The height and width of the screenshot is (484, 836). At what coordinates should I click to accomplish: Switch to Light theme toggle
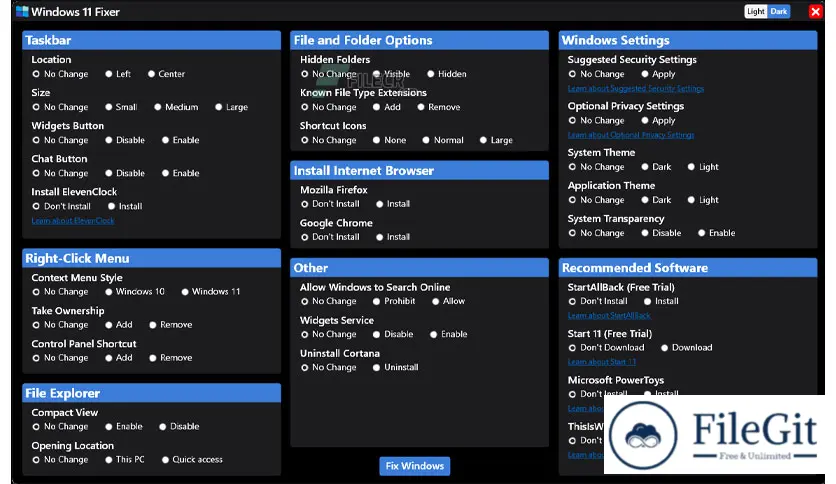coord(755,11)
